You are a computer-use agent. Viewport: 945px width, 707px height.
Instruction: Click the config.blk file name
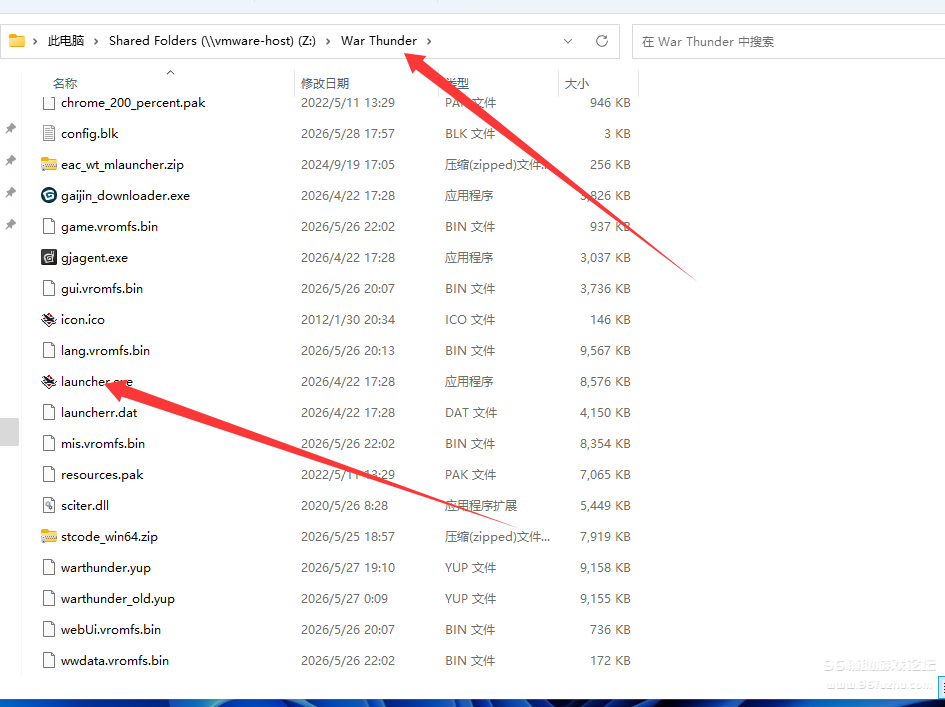click(90, 133)
